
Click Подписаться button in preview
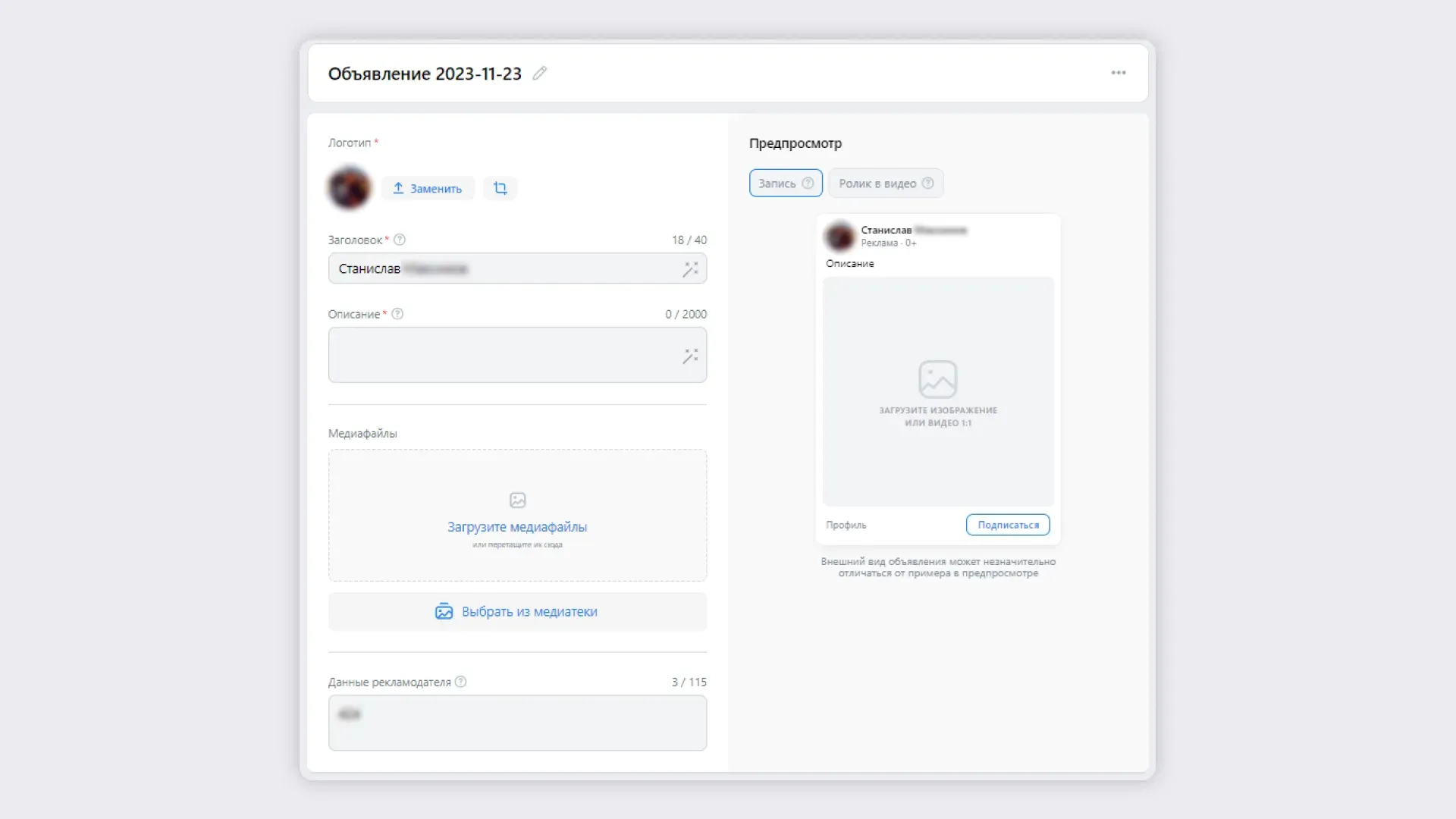coord(1008,525)
